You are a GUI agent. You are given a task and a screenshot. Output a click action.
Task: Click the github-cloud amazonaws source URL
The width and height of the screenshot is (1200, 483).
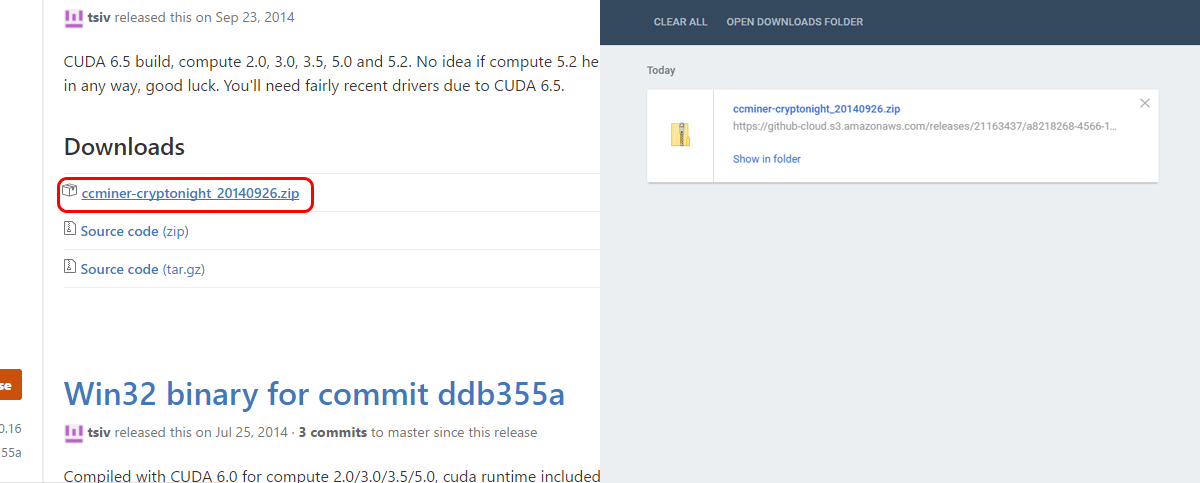point(925,127)
